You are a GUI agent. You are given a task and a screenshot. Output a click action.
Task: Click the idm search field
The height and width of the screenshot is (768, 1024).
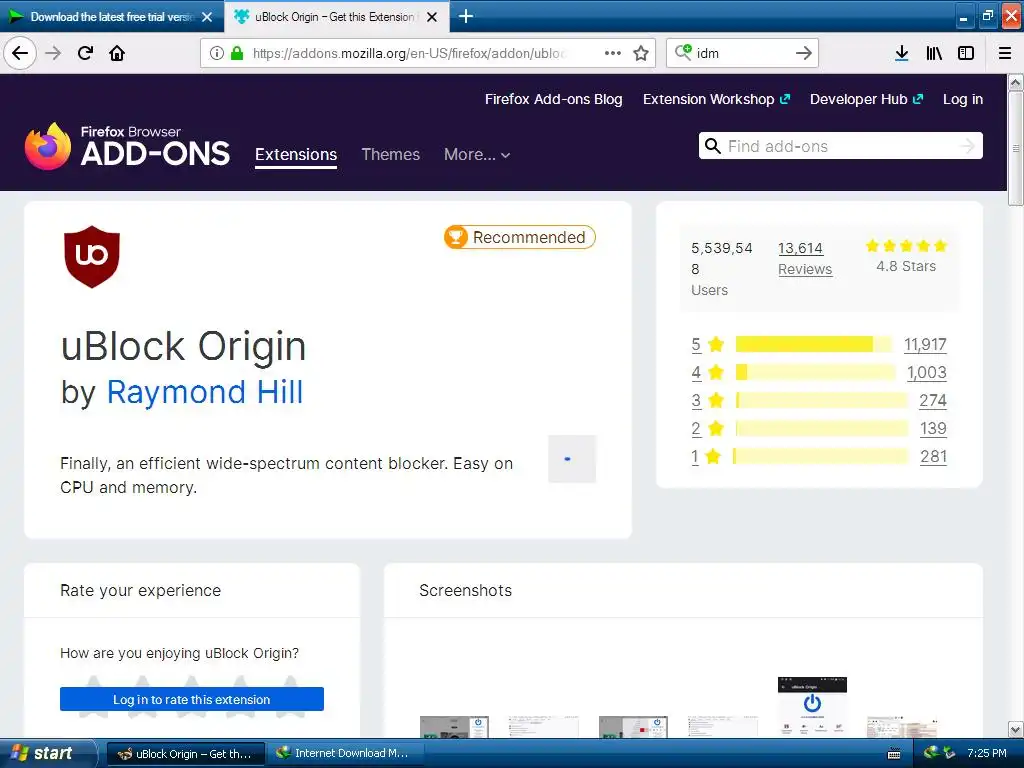[741, 53]
